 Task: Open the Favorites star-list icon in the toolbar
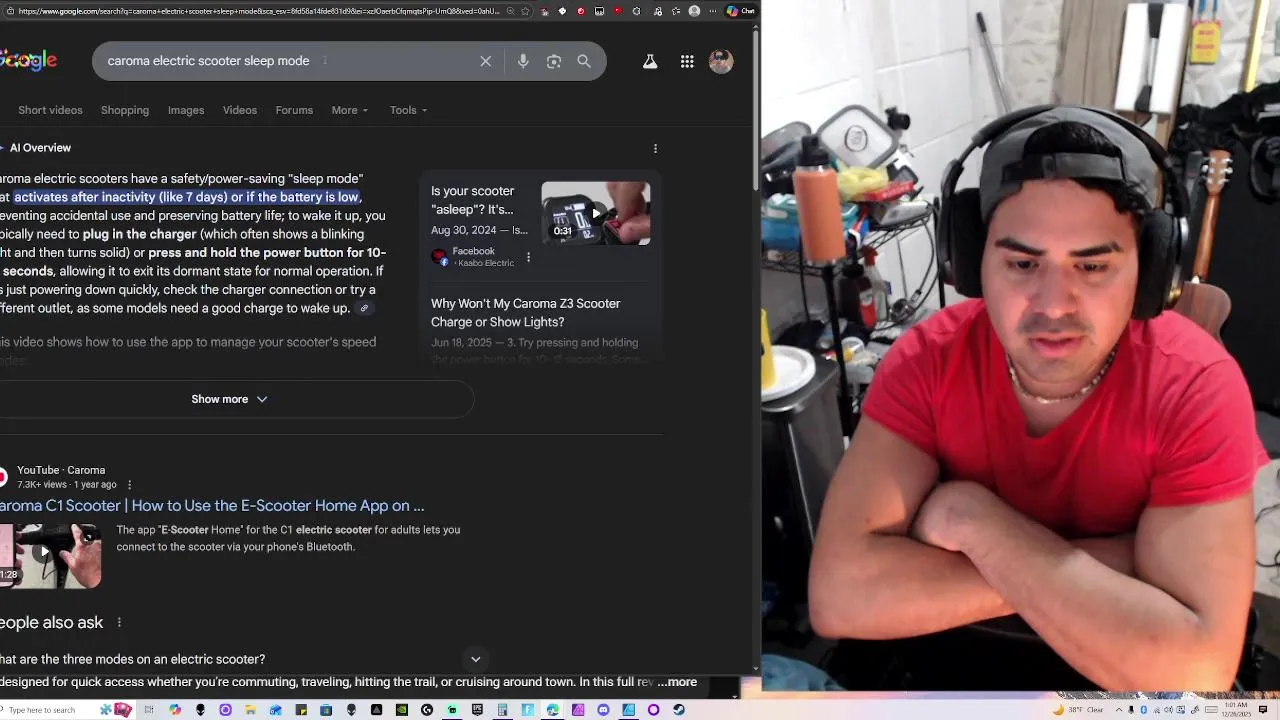(x=676, y=11)
